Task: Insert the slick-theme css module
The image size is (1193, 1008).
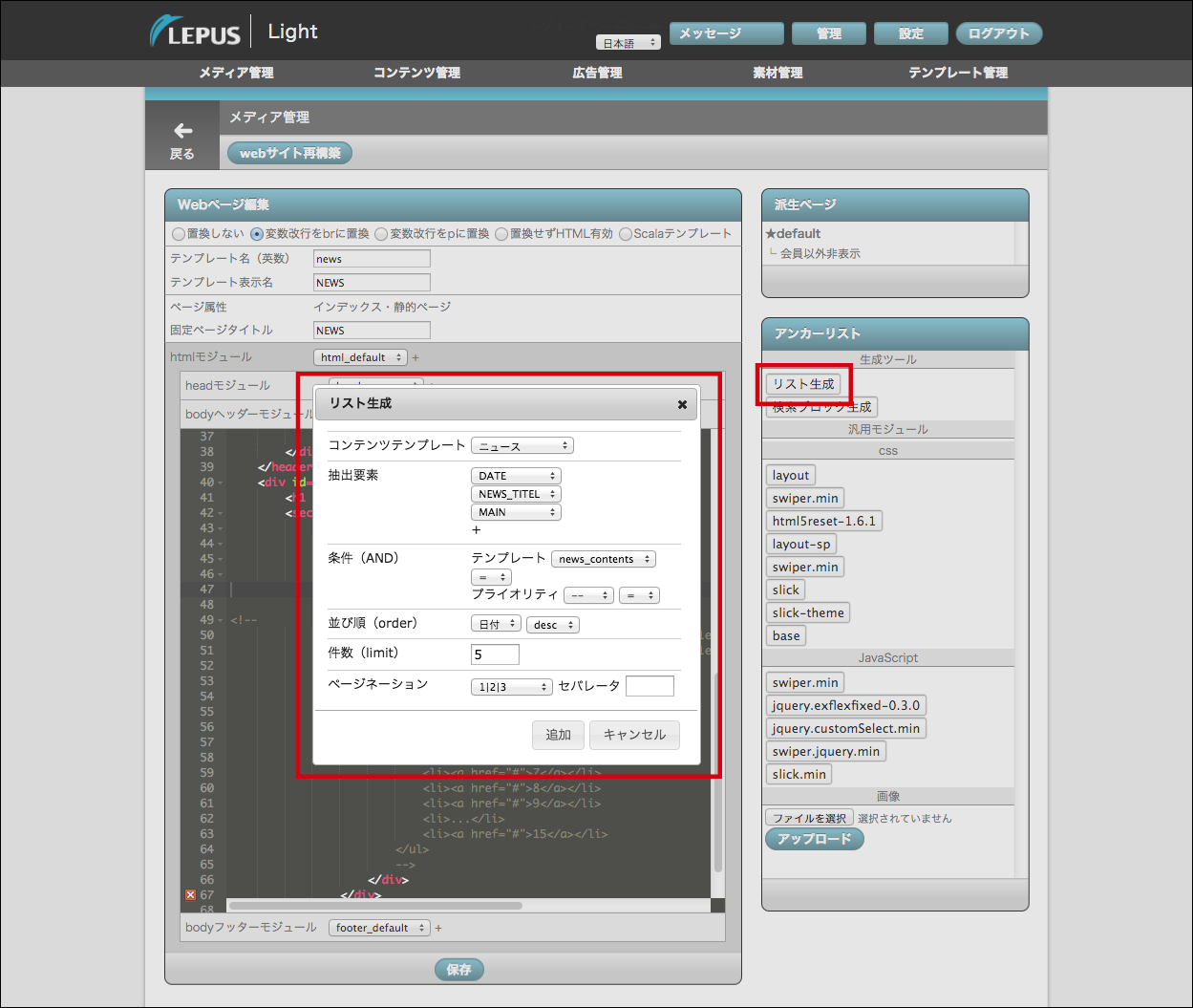Action: coord(808,612)
